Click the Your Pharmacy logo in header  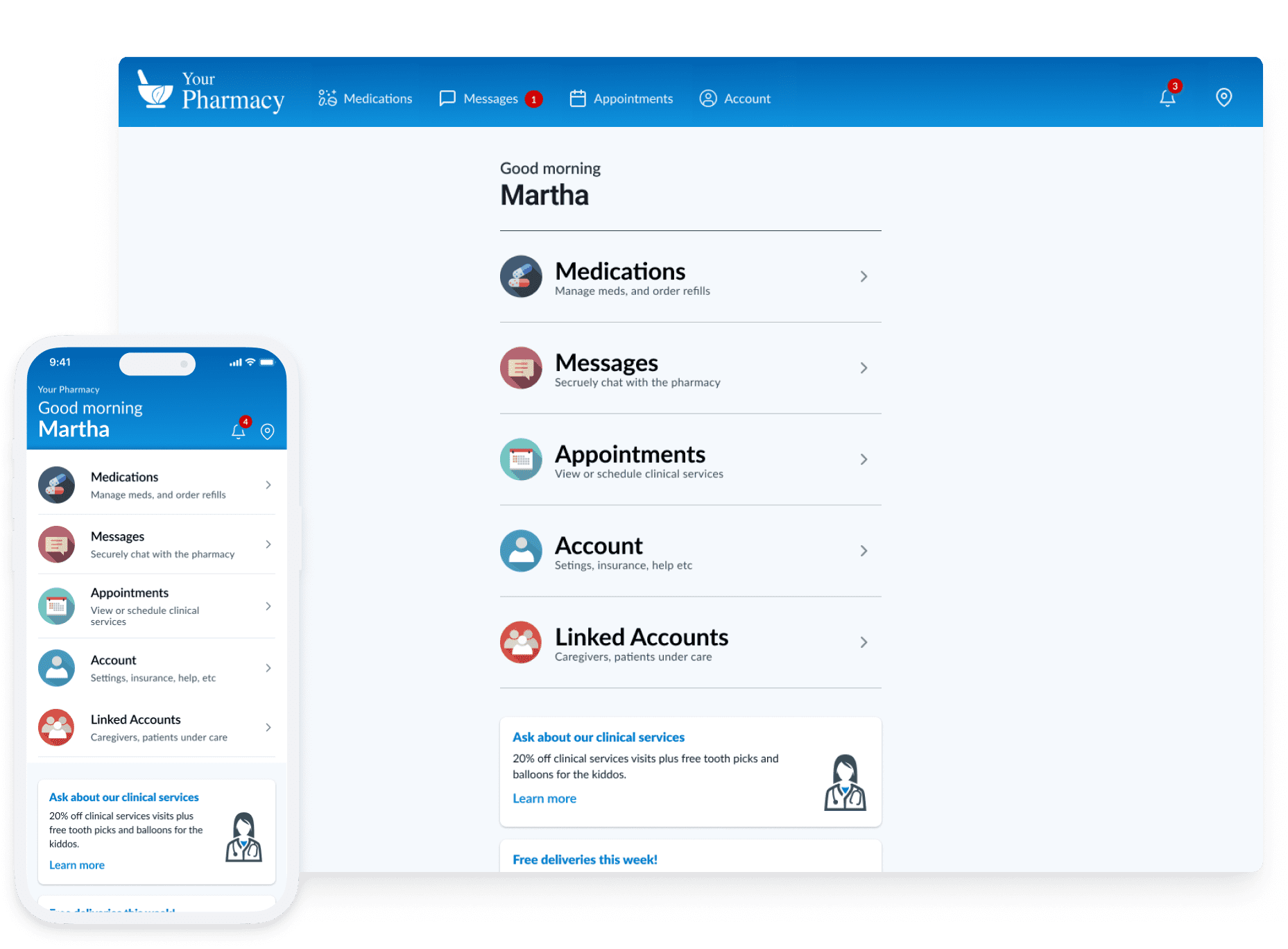[x=211, y=92]
